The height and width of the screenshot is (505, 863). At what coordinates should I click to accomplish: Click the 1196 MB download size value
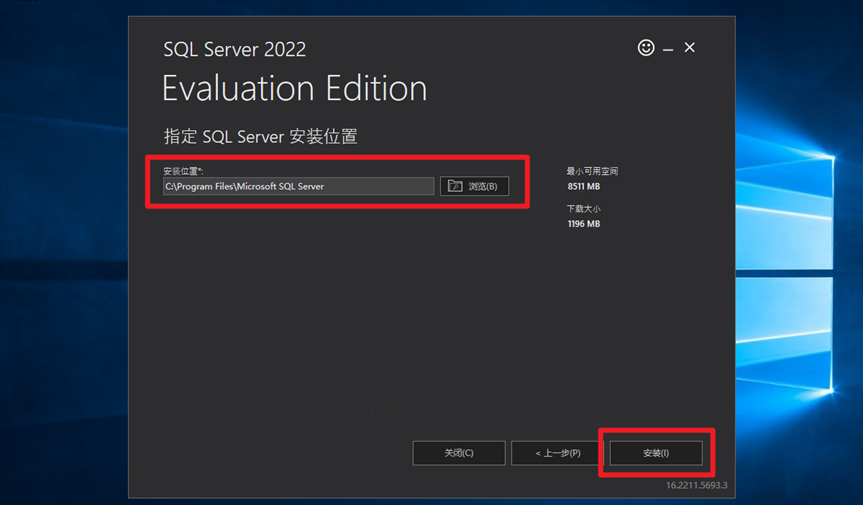pyautogui.click(x=584, y=224)
